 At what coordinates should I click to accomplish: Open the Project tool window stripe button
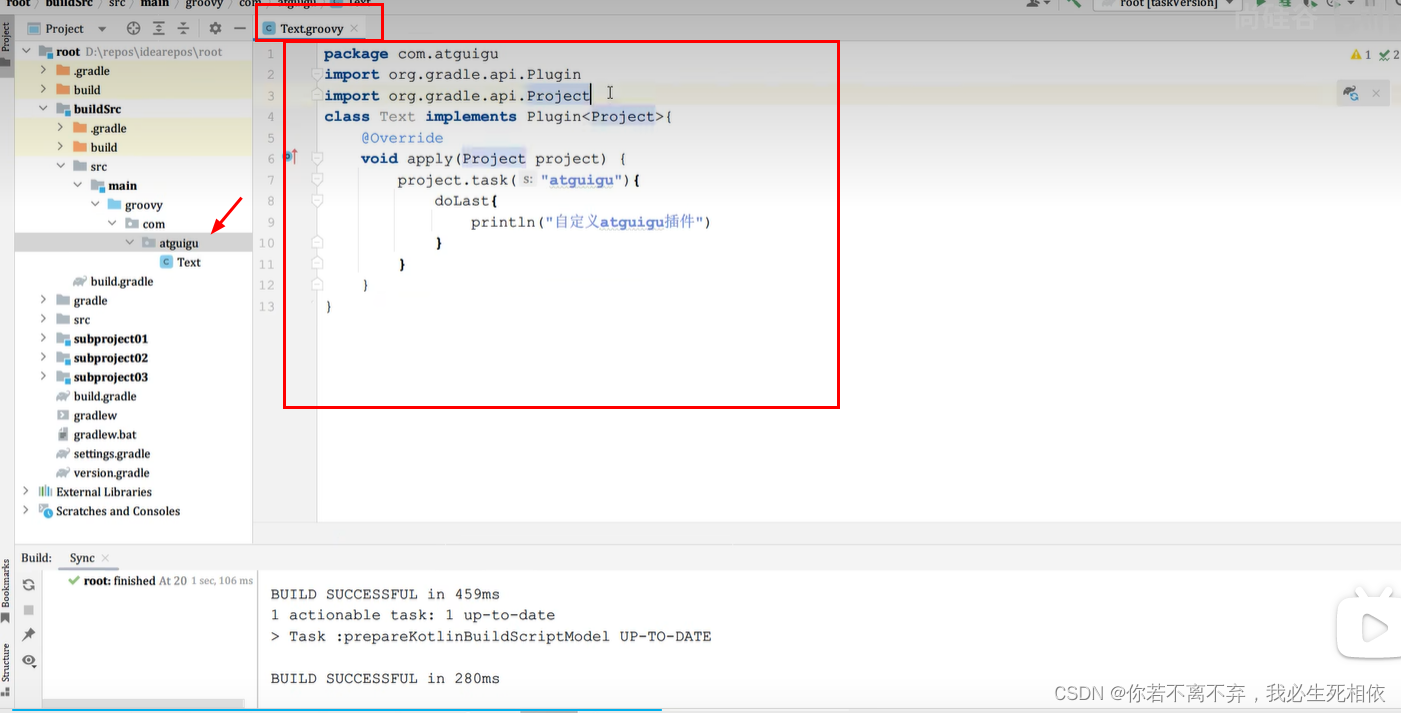coord(6,45)
